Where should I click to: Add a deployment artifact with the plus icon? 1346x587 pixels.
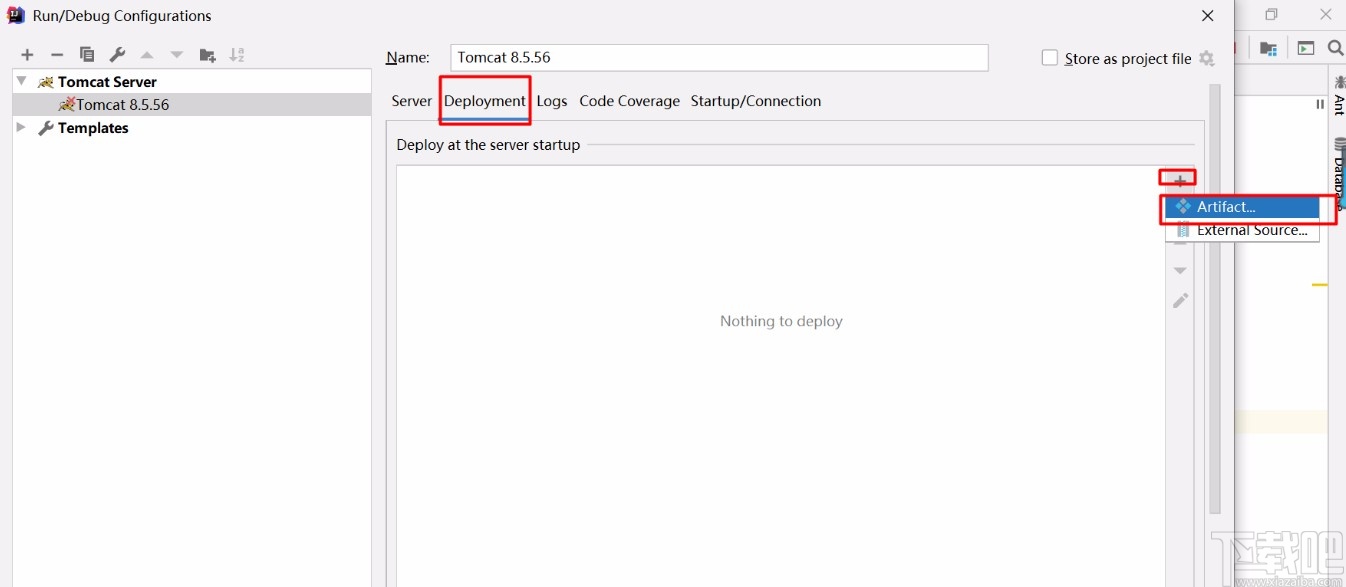(1180, 178)
